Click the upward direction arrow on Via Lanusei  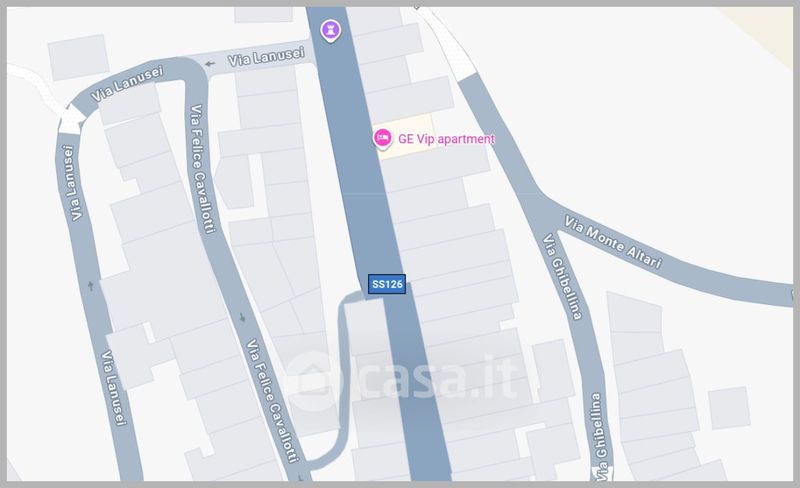[91, 286]
